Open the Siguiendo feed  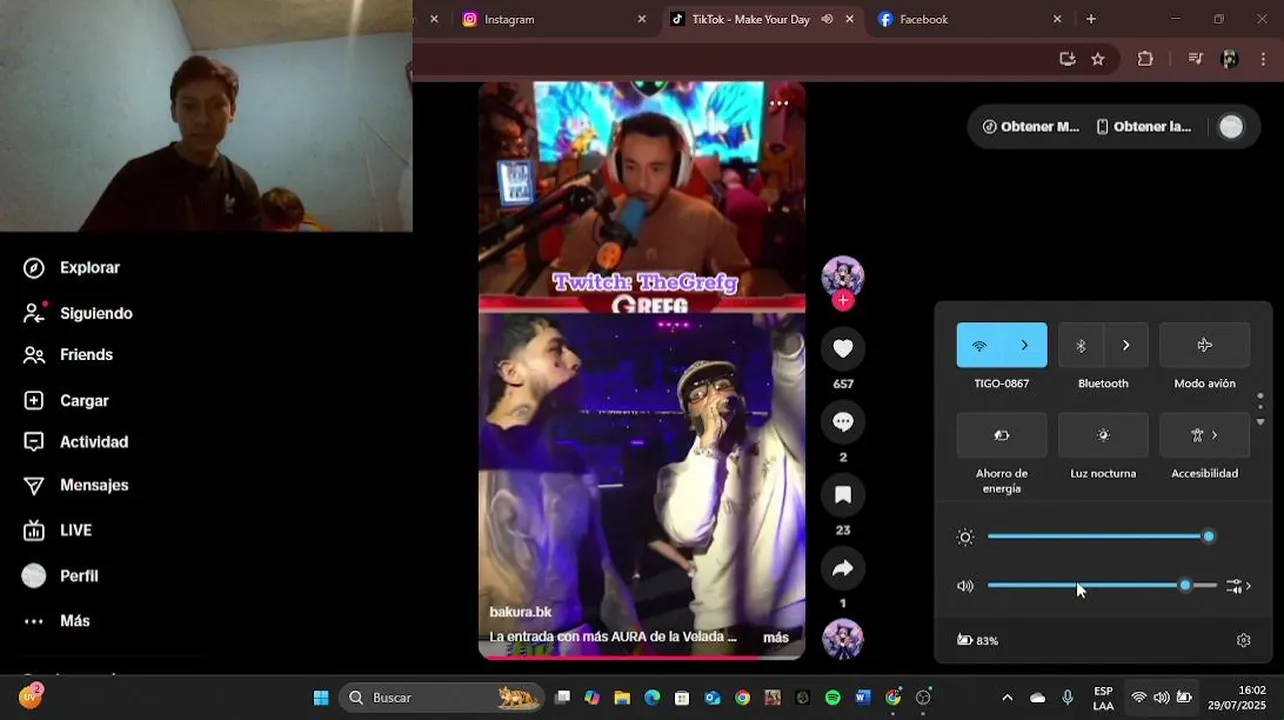coord(78,313)
